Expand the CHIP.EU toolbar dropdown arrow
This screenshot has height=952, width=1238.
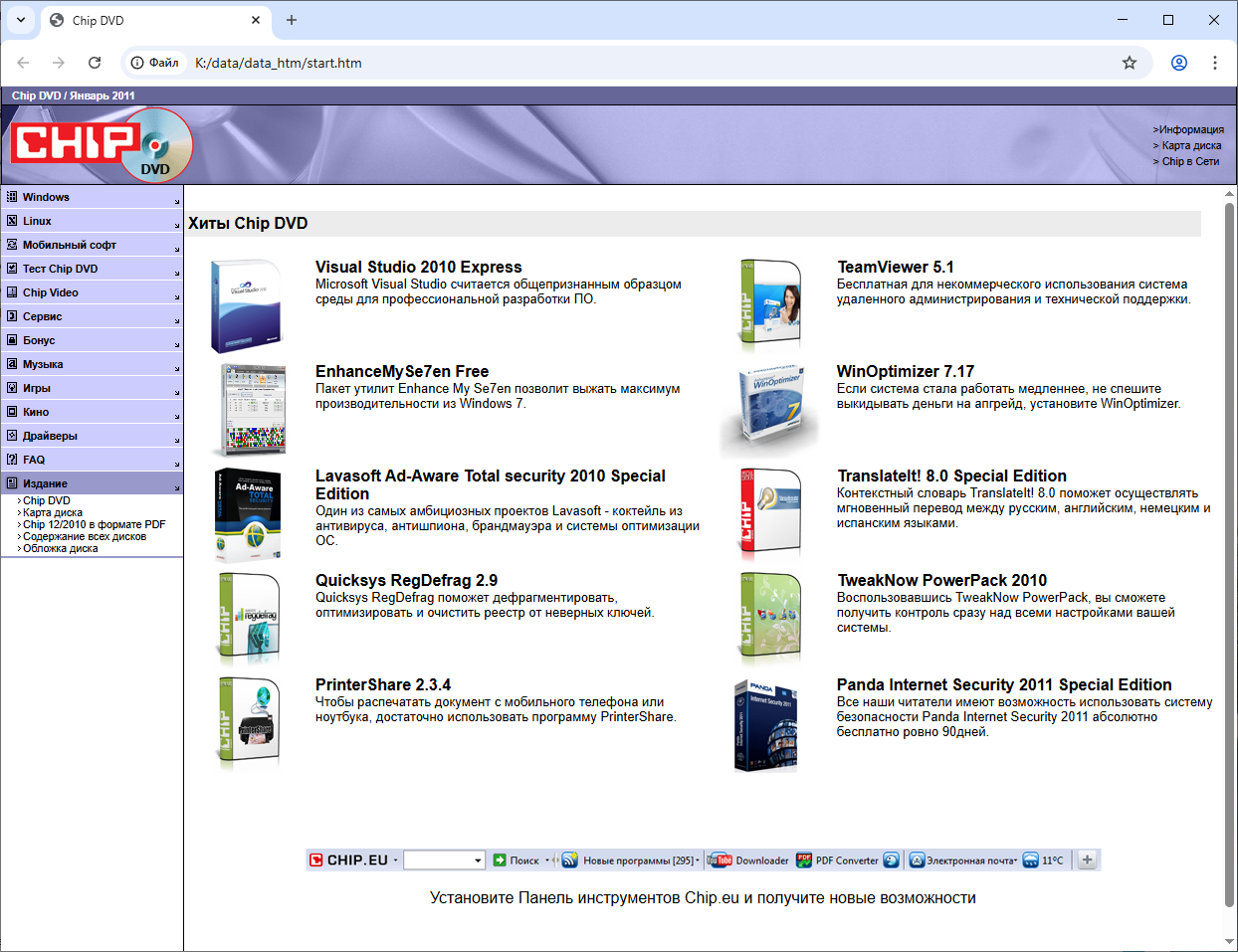click(395, 860)
